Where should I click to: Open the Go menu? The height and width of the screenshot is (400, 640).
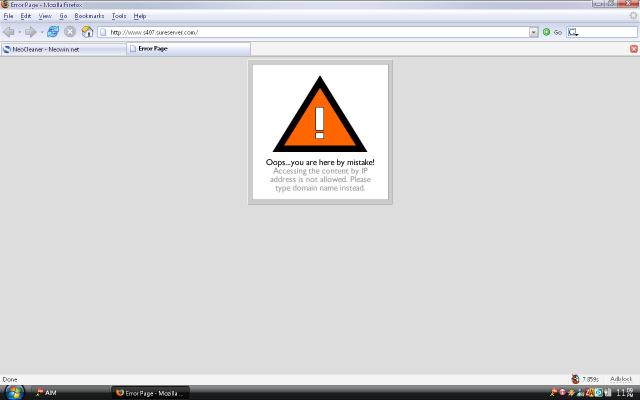63,16
